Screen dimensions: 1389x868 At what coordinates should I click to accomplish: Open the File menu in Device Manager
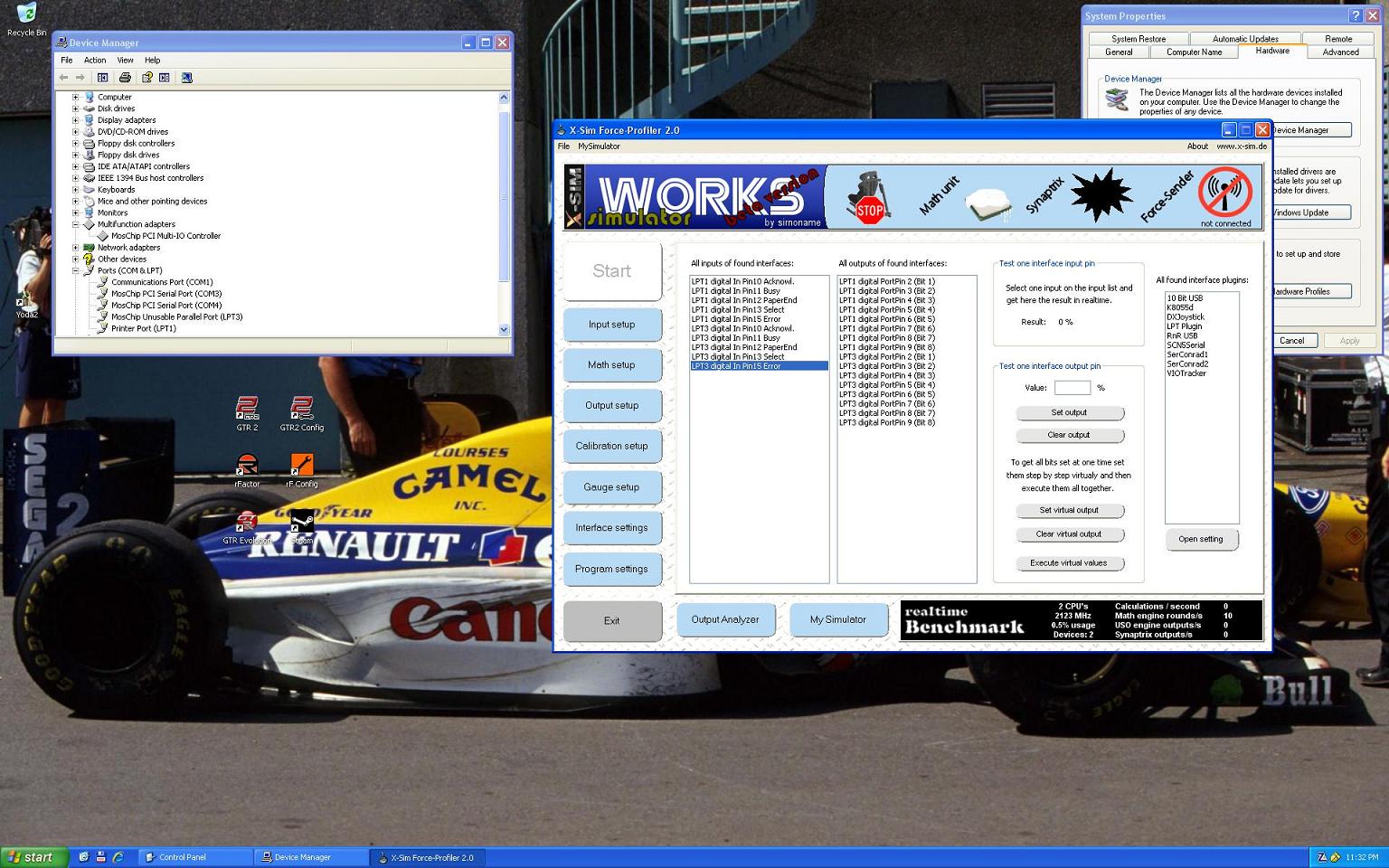tap(66, 61)
